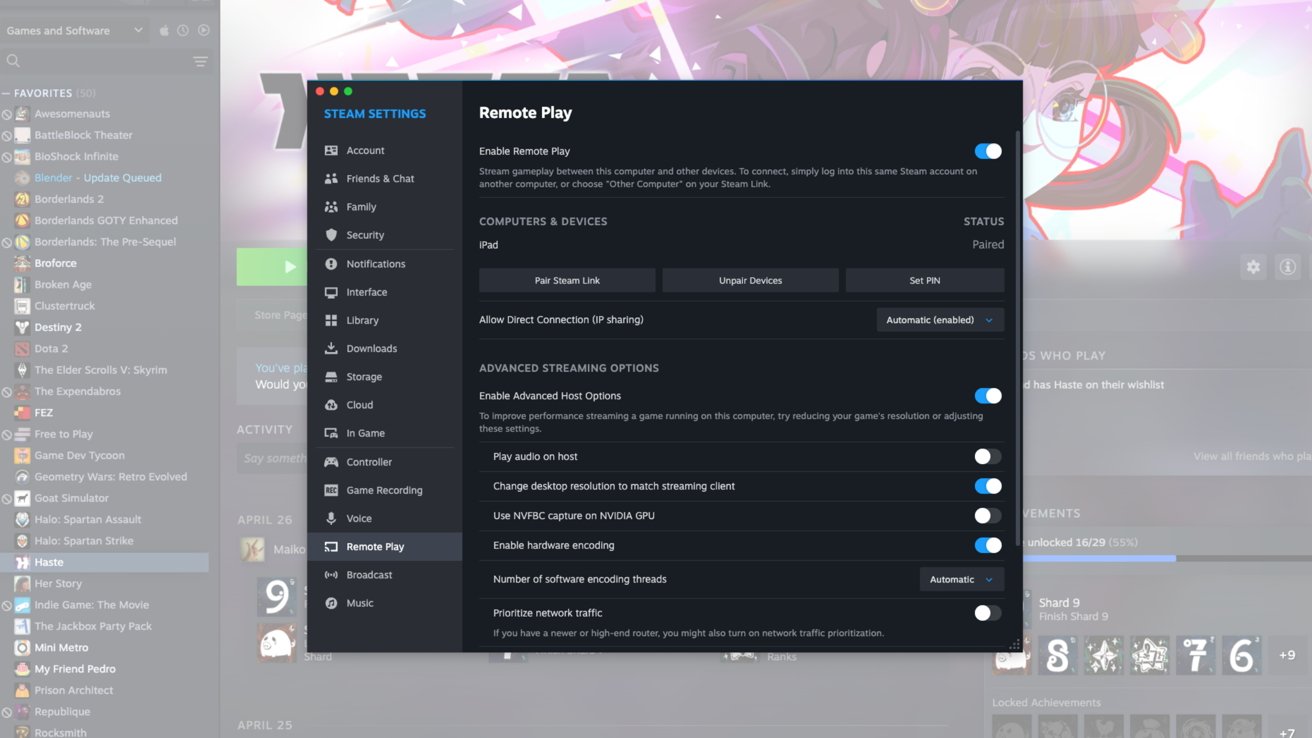This screenshot has height=738, width=1312.
Task: Toggle Enable Remote Play switch
Action: click(x=988, y=151)
